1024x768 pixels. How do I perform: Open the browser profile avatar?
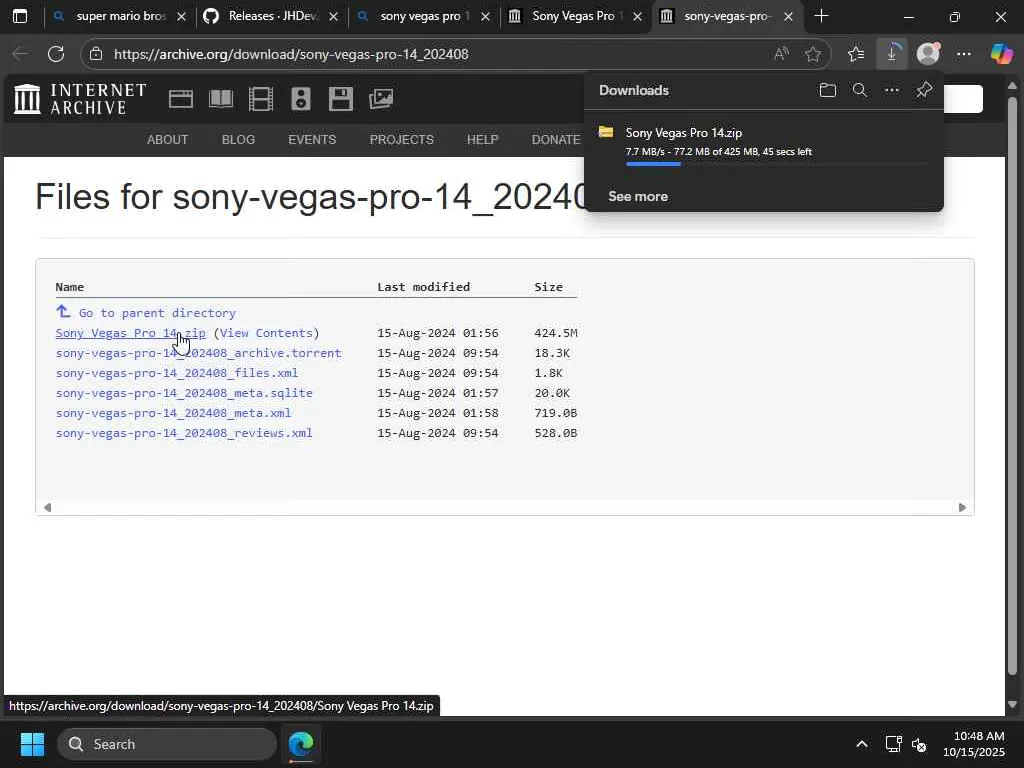pos(928,54)
